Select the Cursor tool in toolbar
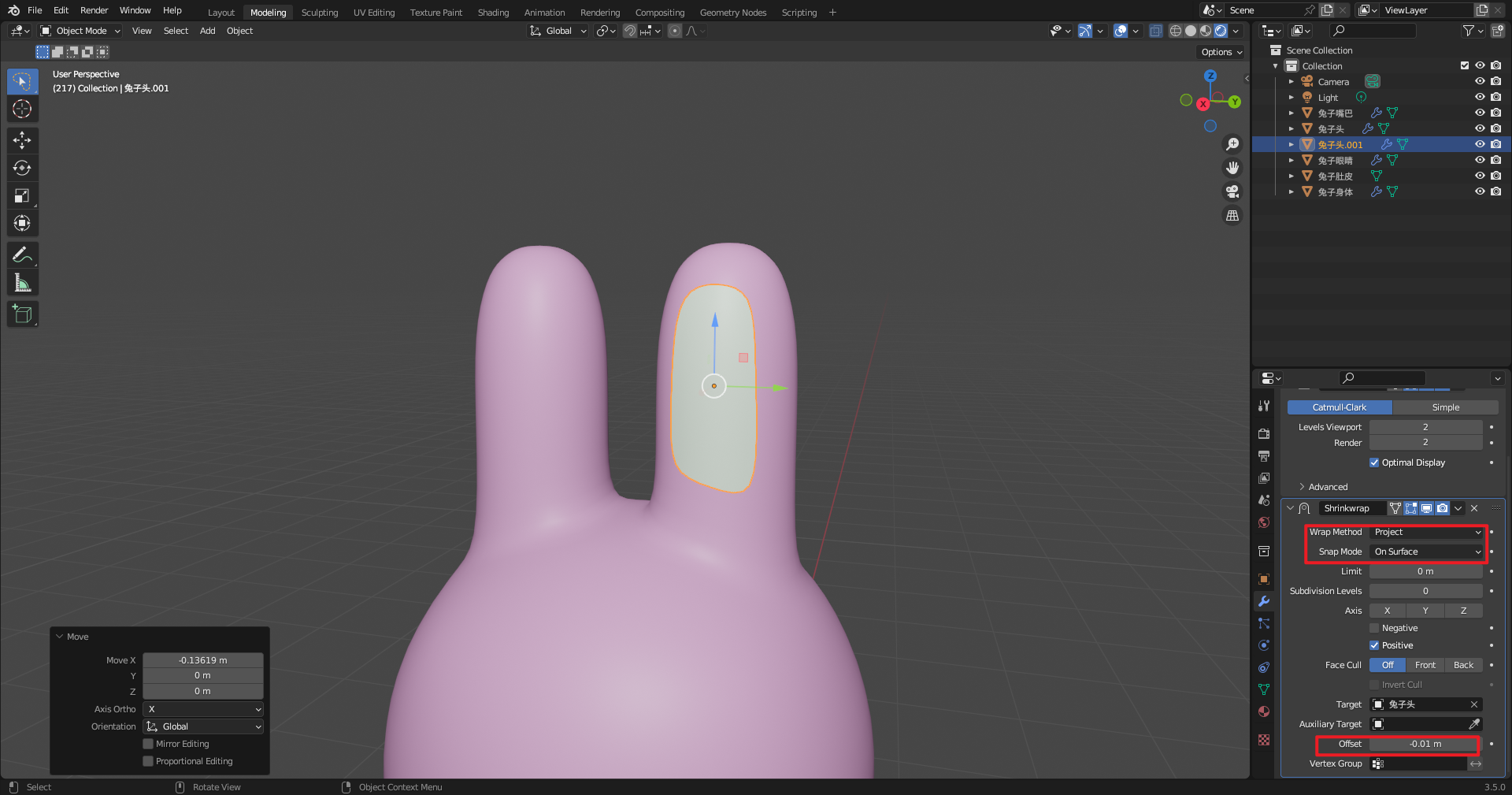 tap(22, 109)
